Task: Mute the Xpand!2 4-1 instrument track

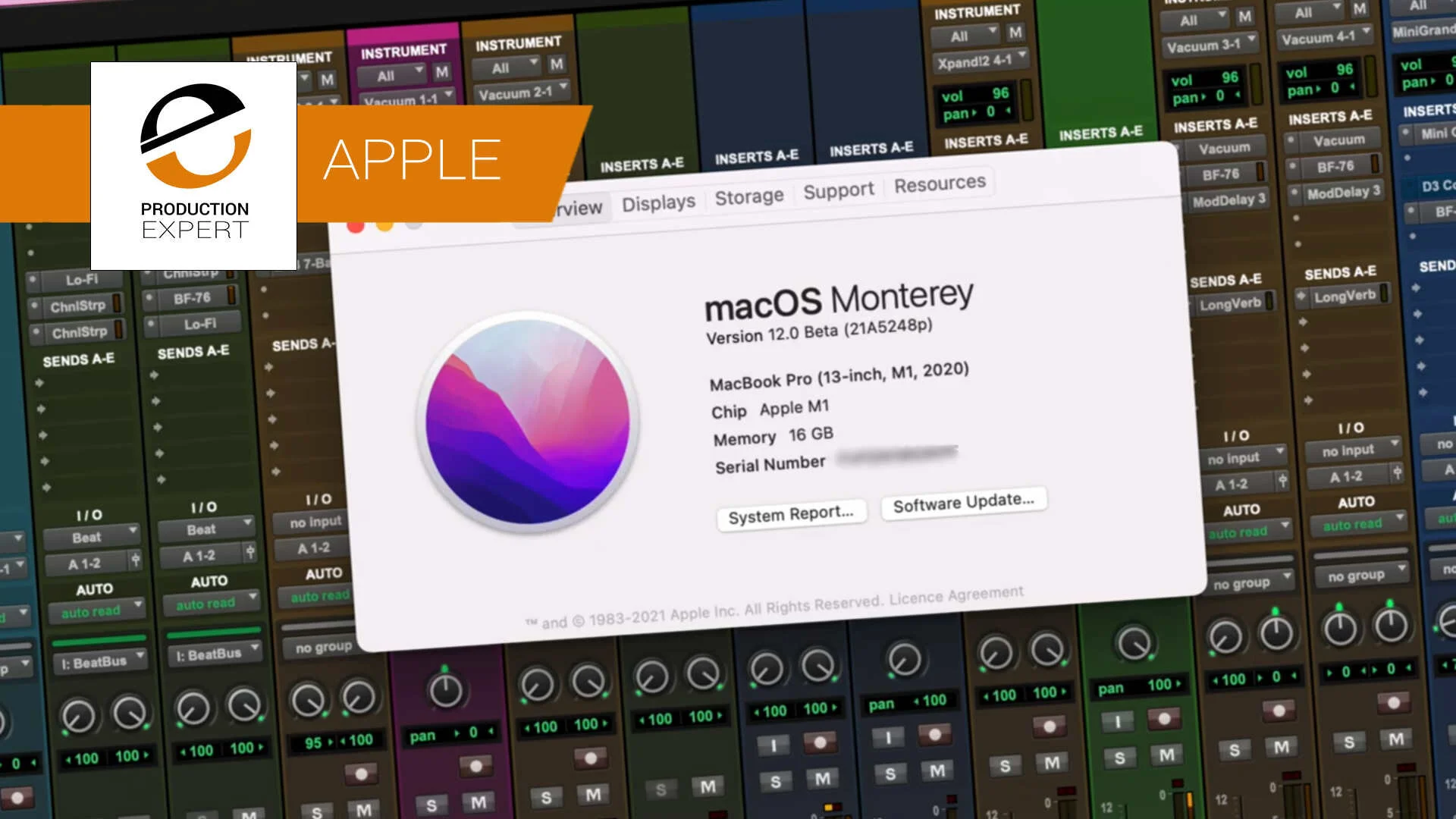Action: 1015,33
